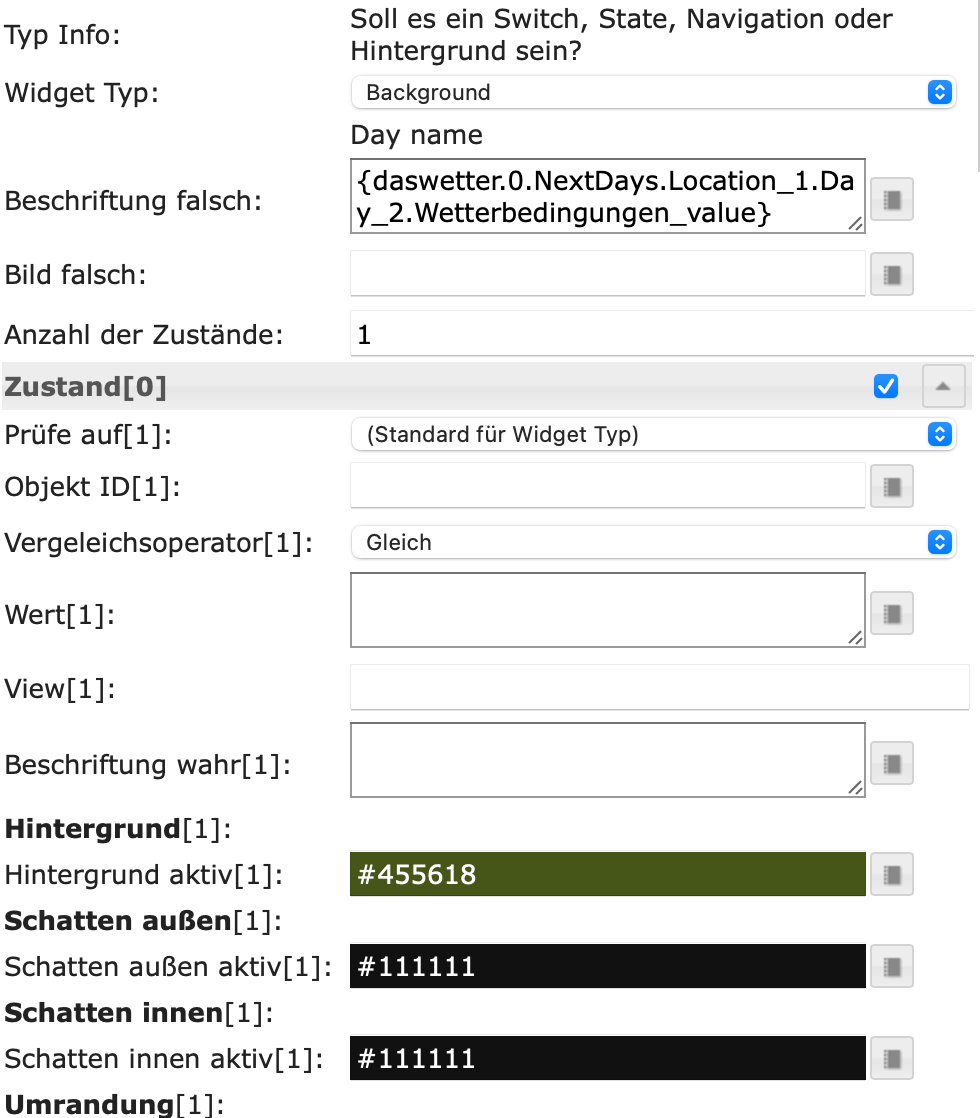Screen dimensions: 980x1118
Task: Open the color picker icon for Hintergrund aktiv[1]
Action: [892, 875]
